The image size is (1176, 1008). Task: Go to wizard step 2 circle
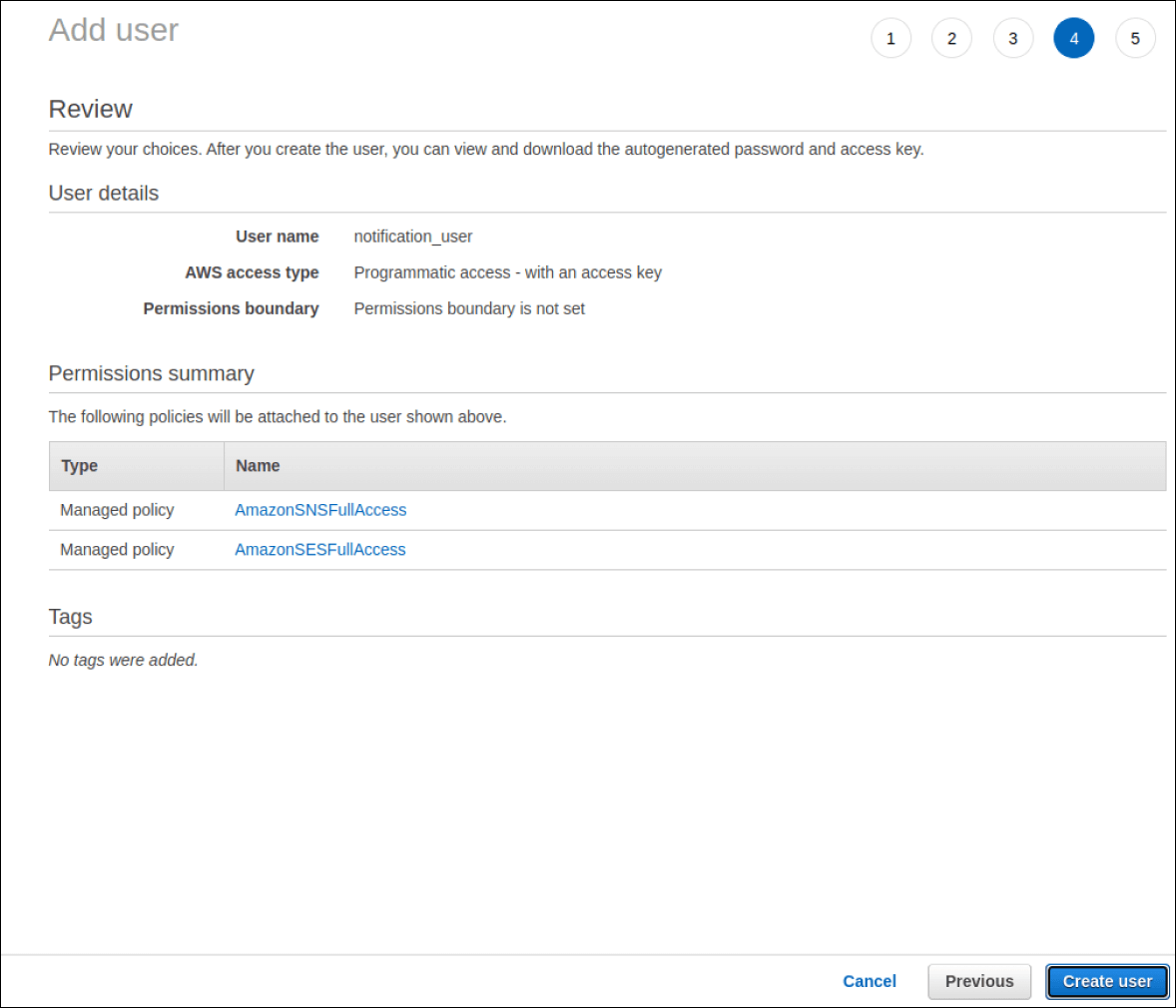pyautogui.click(x=951, y=38)
